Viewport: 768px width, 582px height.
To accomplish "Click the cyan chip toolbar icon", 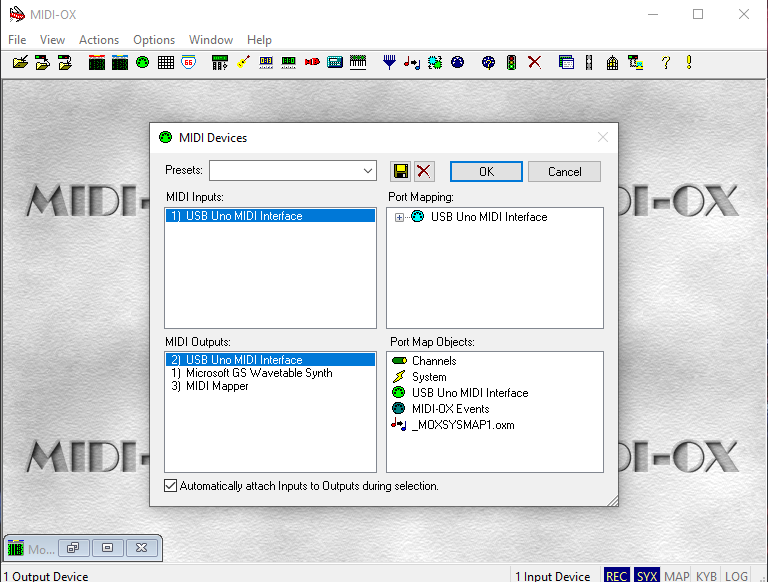I will pos(434,63).
